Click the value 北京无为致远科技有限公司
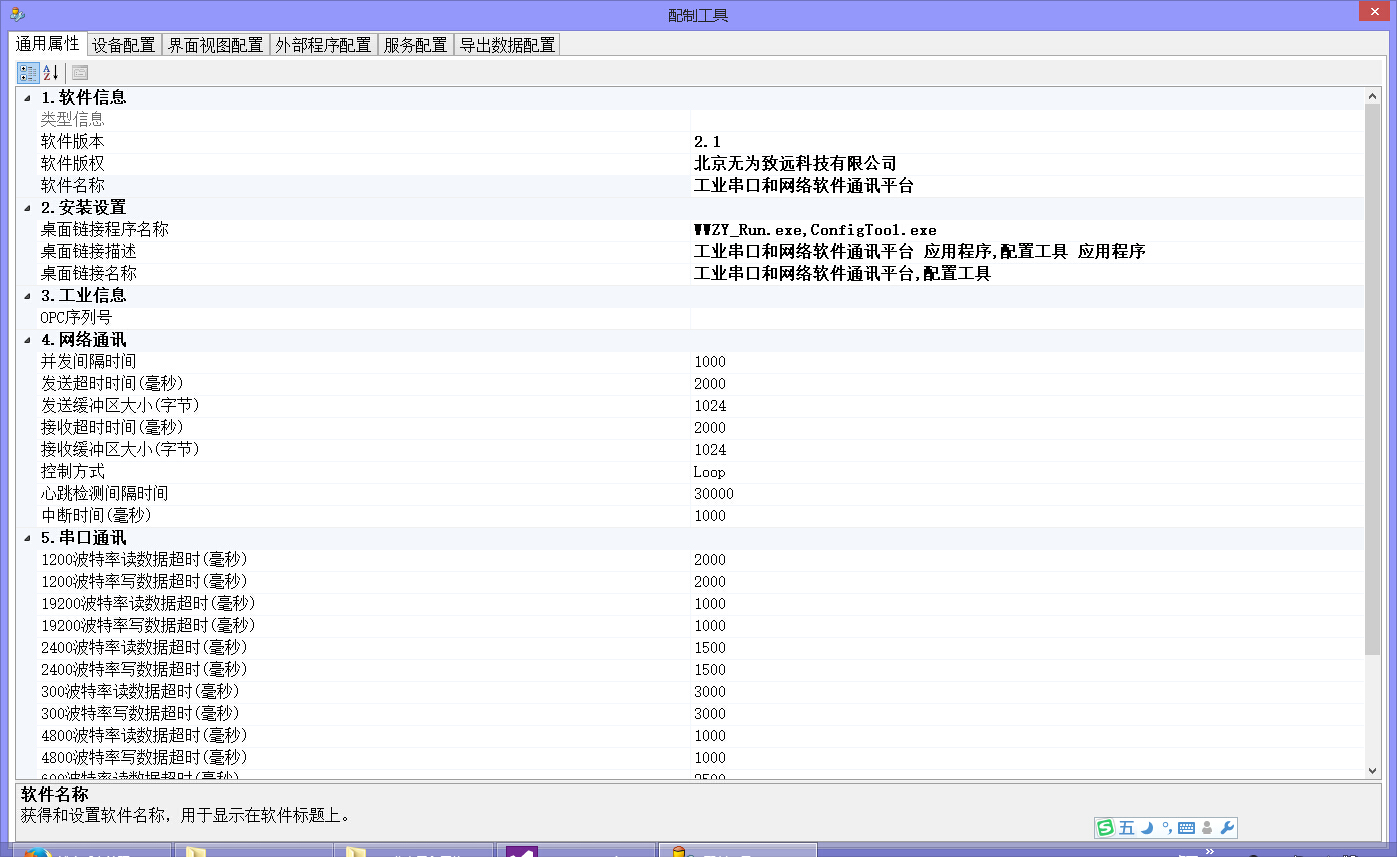Screen dimensions: 1397x857 click(x=795, y=164)
